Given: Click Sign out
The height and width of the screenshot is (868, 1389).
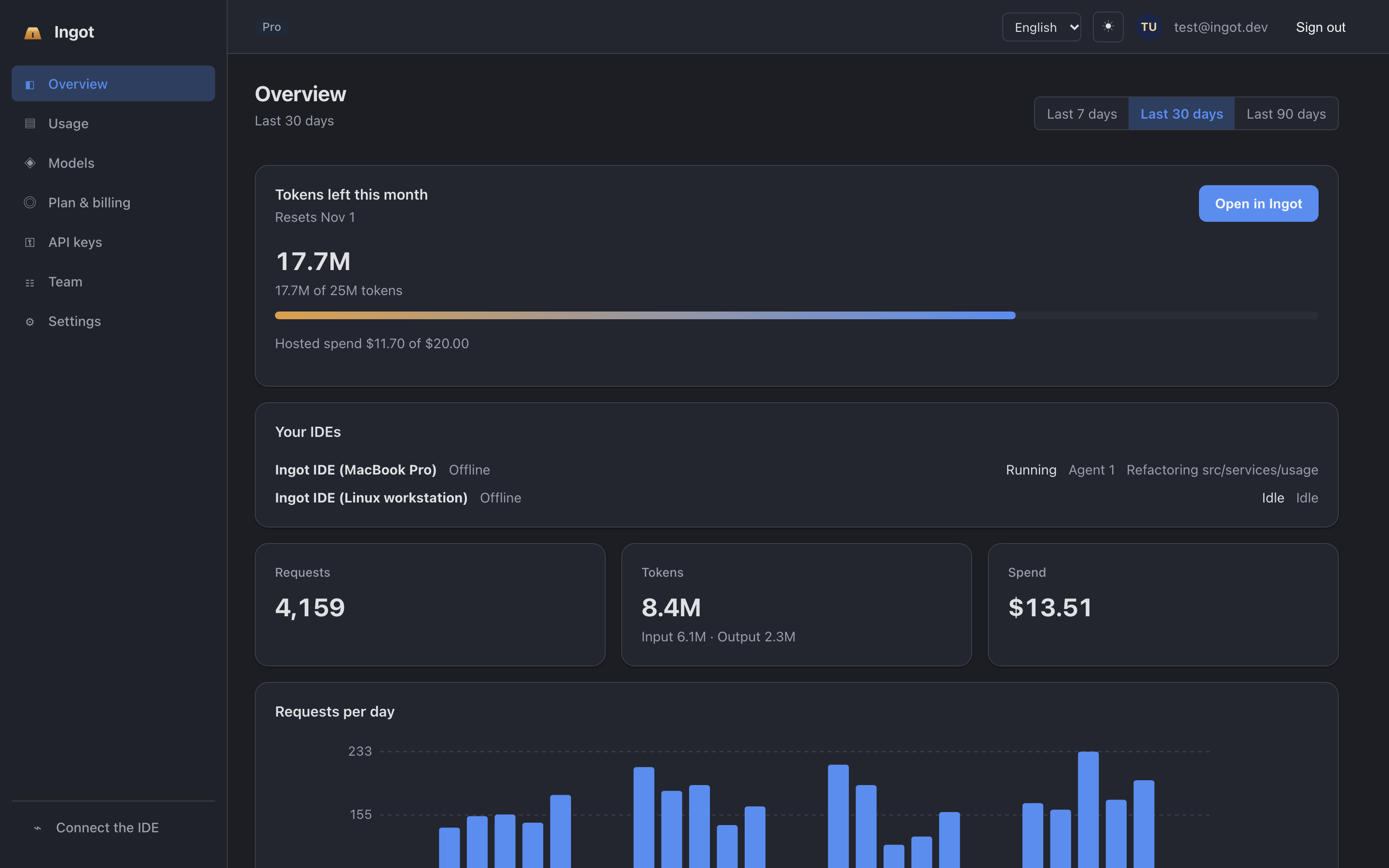Looking at the screenshot, I should coord(1320,27).
